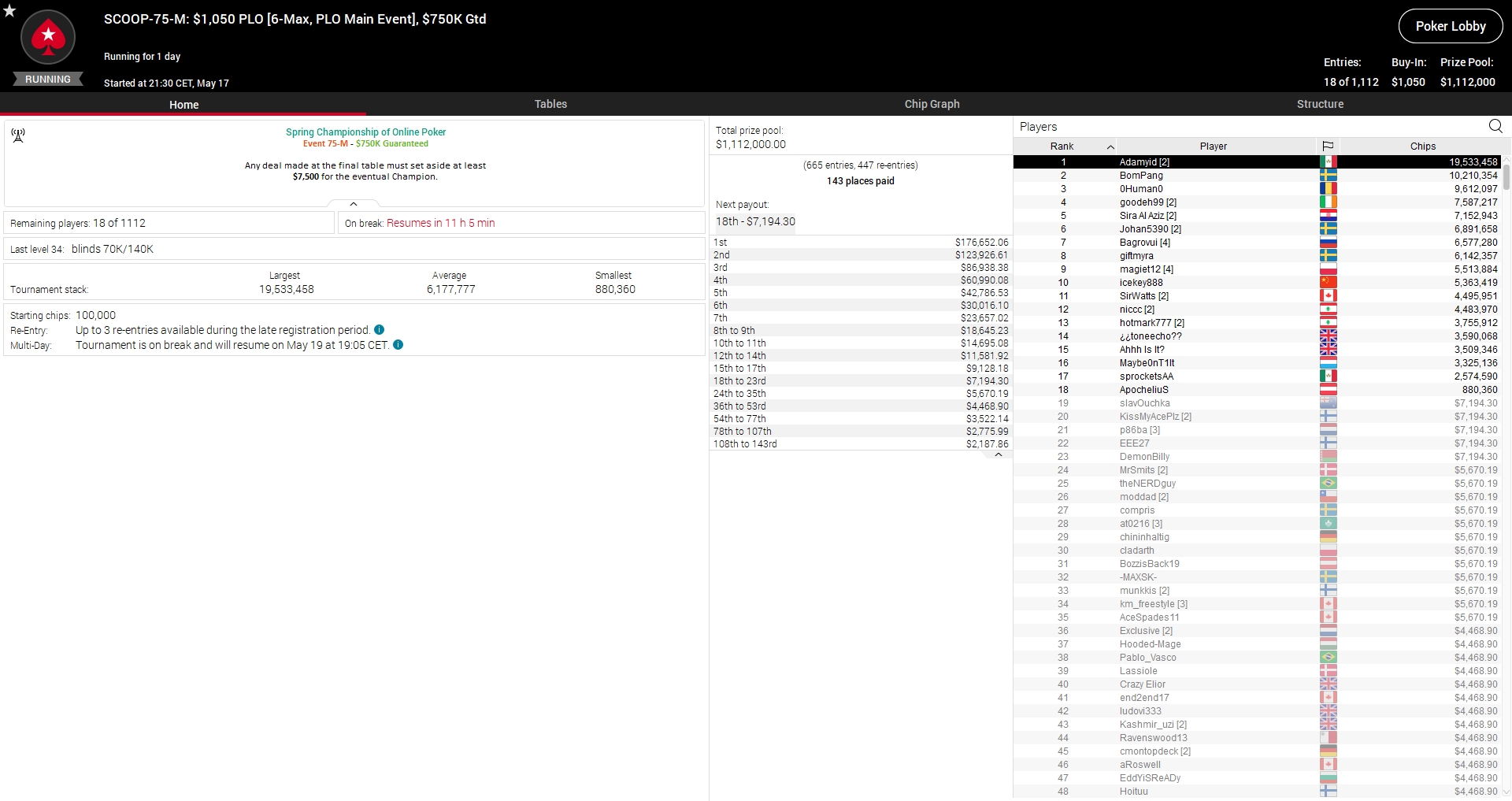
Task: Select player Bagrovui [4]
Action: (1257, 243)
